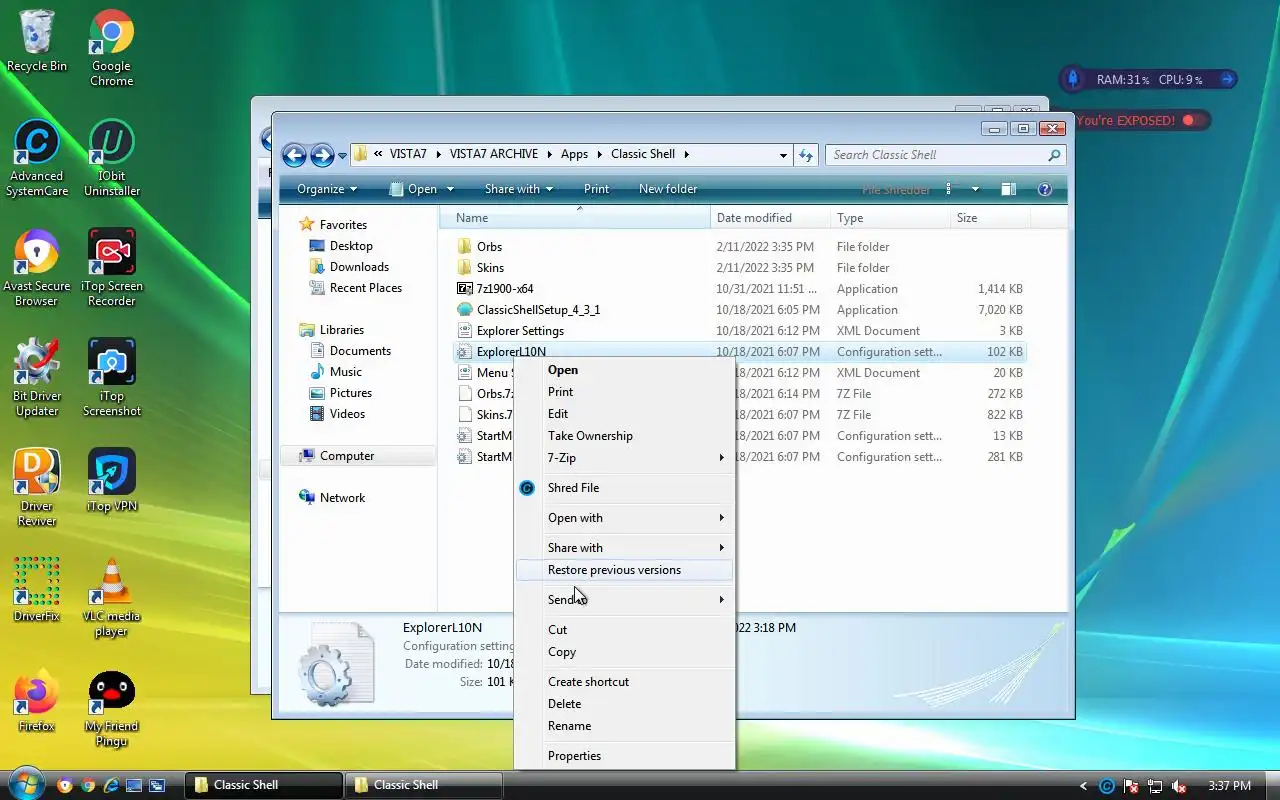Image resolution: width=1280 pixels, height=800 pixels.
Task: Open the recent pages dropdown beside Forward arrow
Action: click(342, 156)
